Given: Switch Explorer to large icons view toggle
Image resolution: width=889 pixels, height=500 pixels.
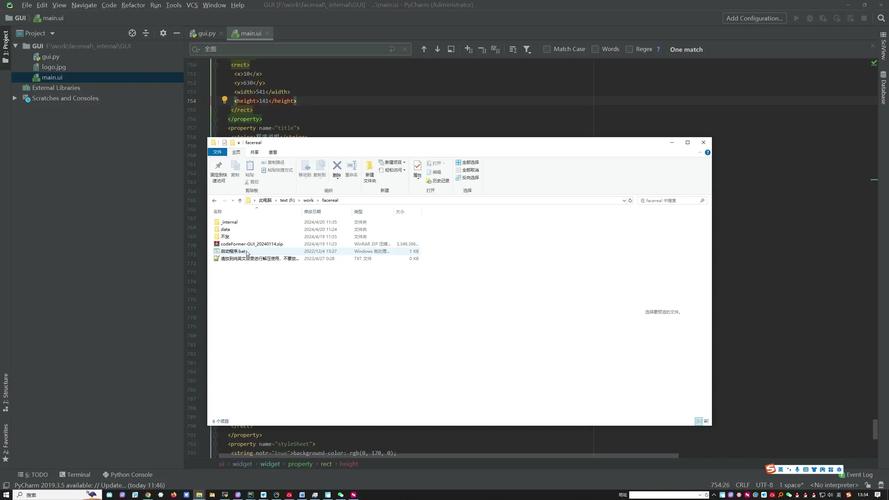Looking at the screenshot, I should click(706, 421).
